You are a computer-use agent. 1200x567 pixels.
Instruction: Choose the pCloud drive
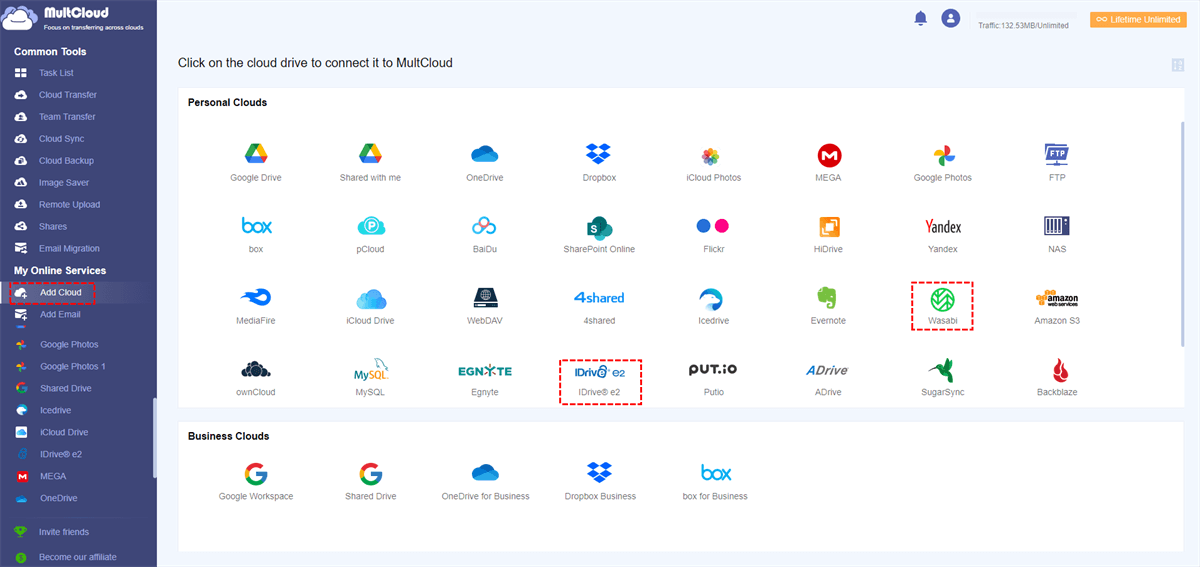coord(370,235)
